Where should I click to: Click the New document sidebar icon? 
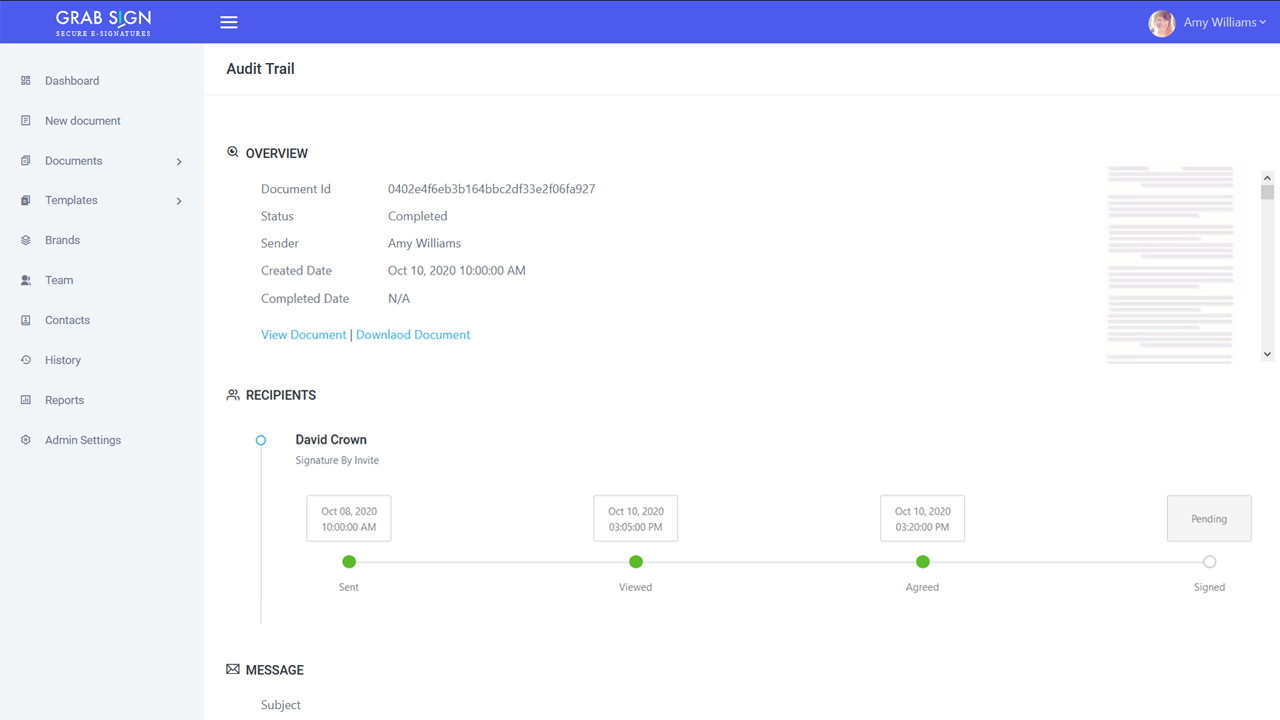[x=26, y=120]
